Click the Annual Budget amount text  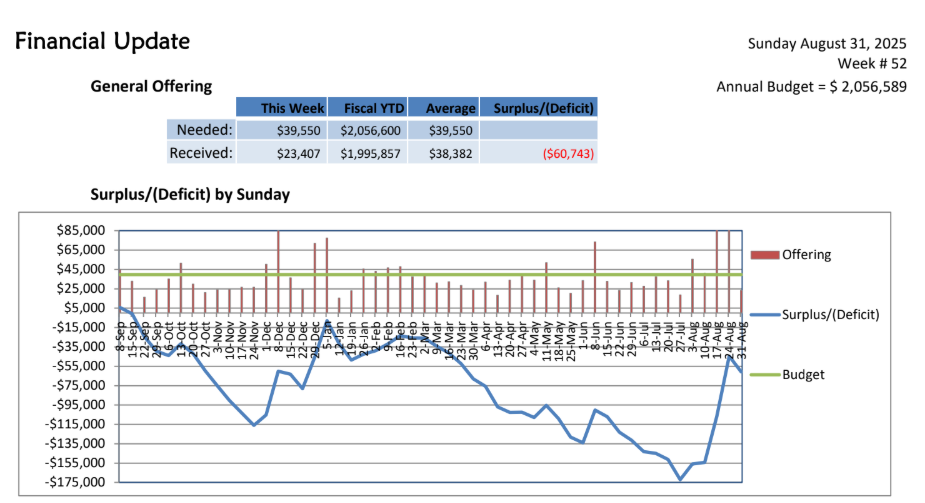[x=811, y=86]
